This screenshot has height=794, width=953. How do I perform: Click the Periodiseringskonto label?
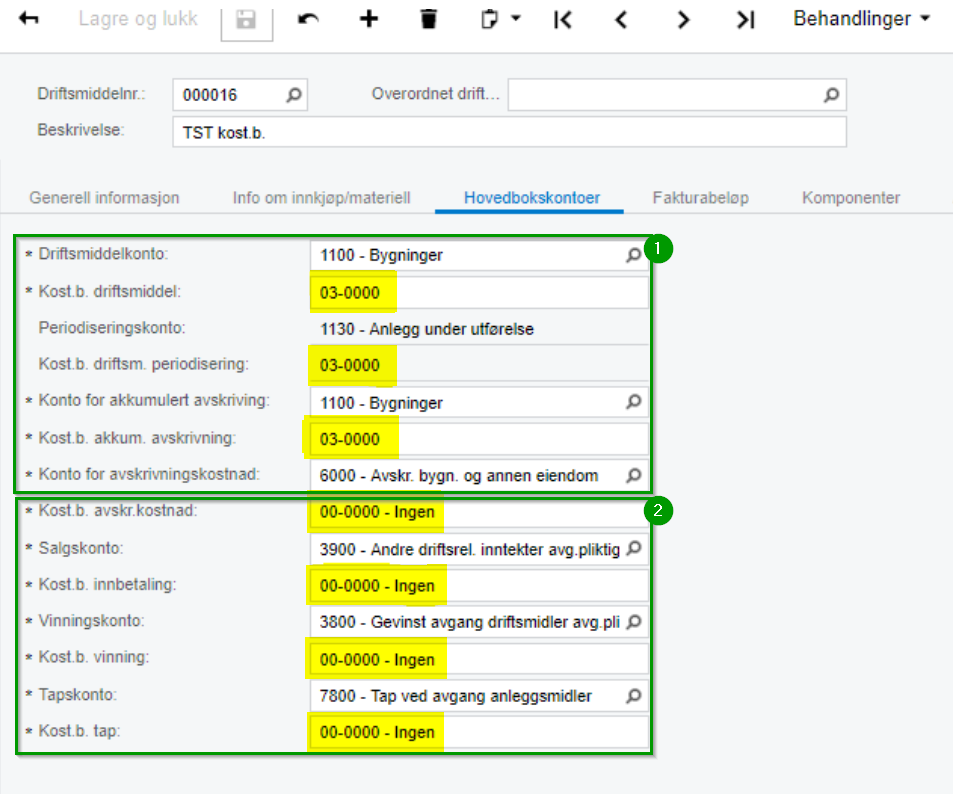(112, 328)
